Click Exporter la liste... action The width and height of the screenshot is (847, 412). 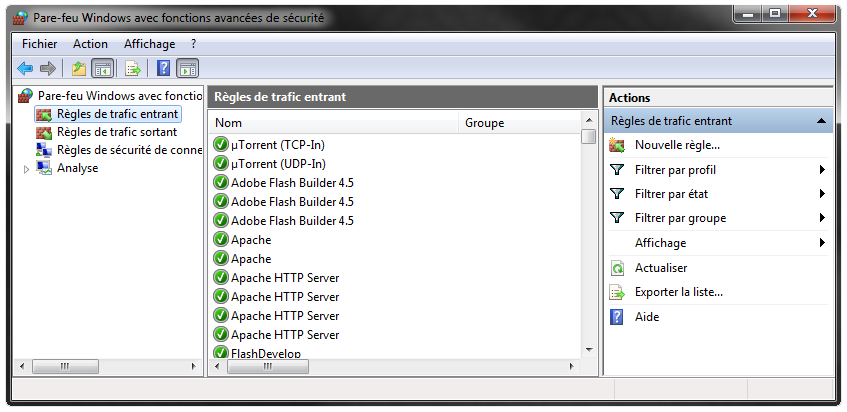[x=679, y=293]
